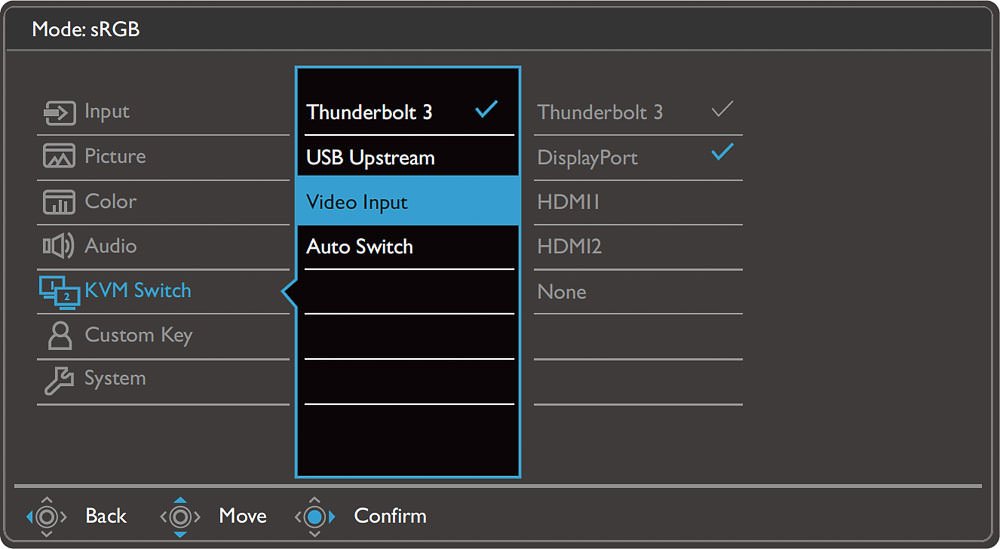Click the Mode: sRGB header text
Viewport: 1000px width, 549px height.
[x=85, y=29]
